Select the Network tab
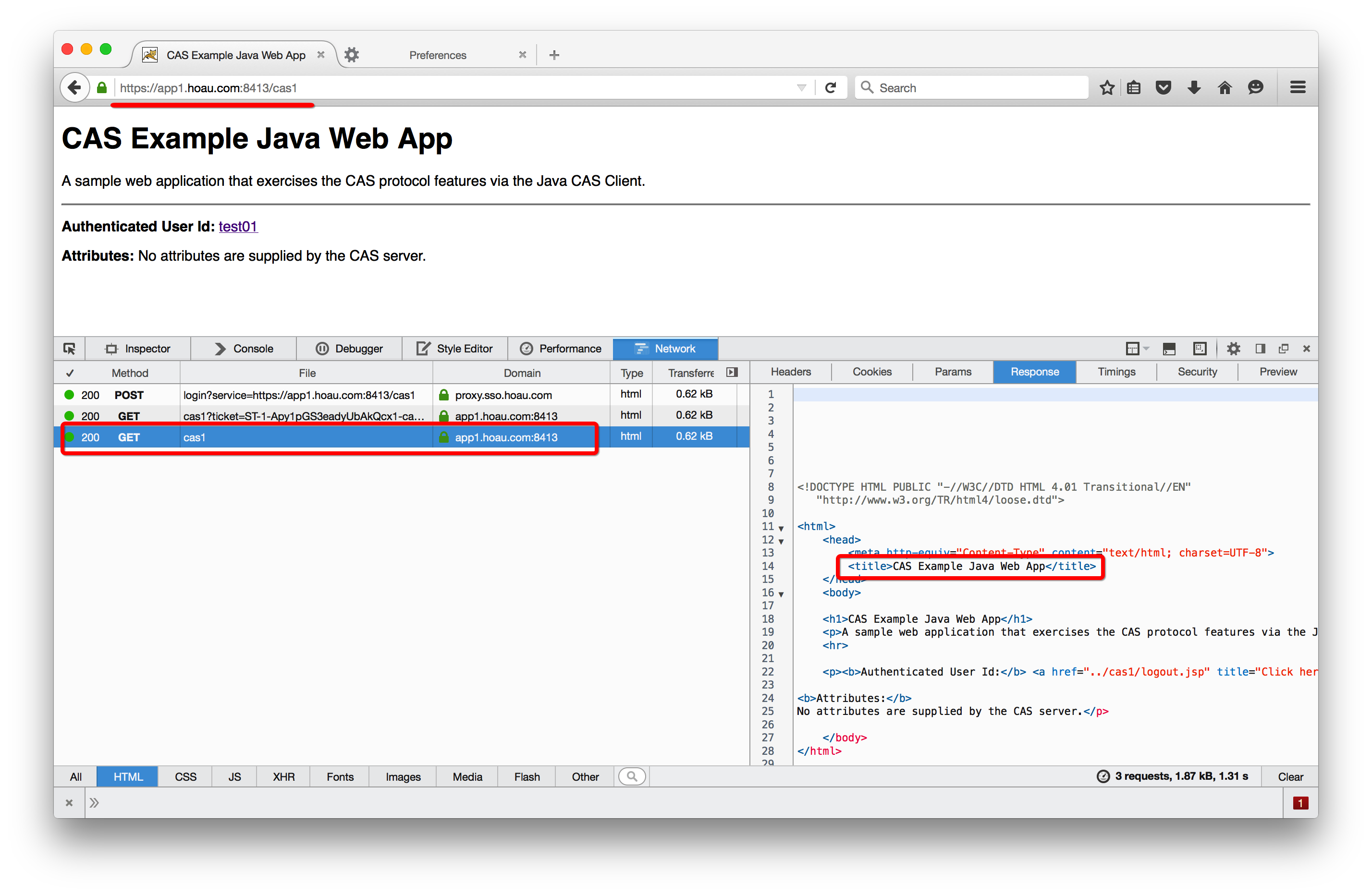Viewport: 1372px width, 895px height. pyautogui.click(x=665, y=349)
